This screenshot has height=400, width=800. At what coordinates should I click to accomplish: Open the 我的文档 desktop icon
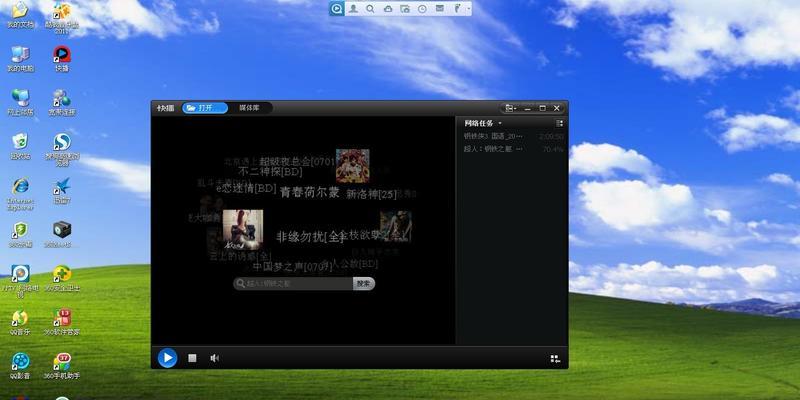click(20, 15)
